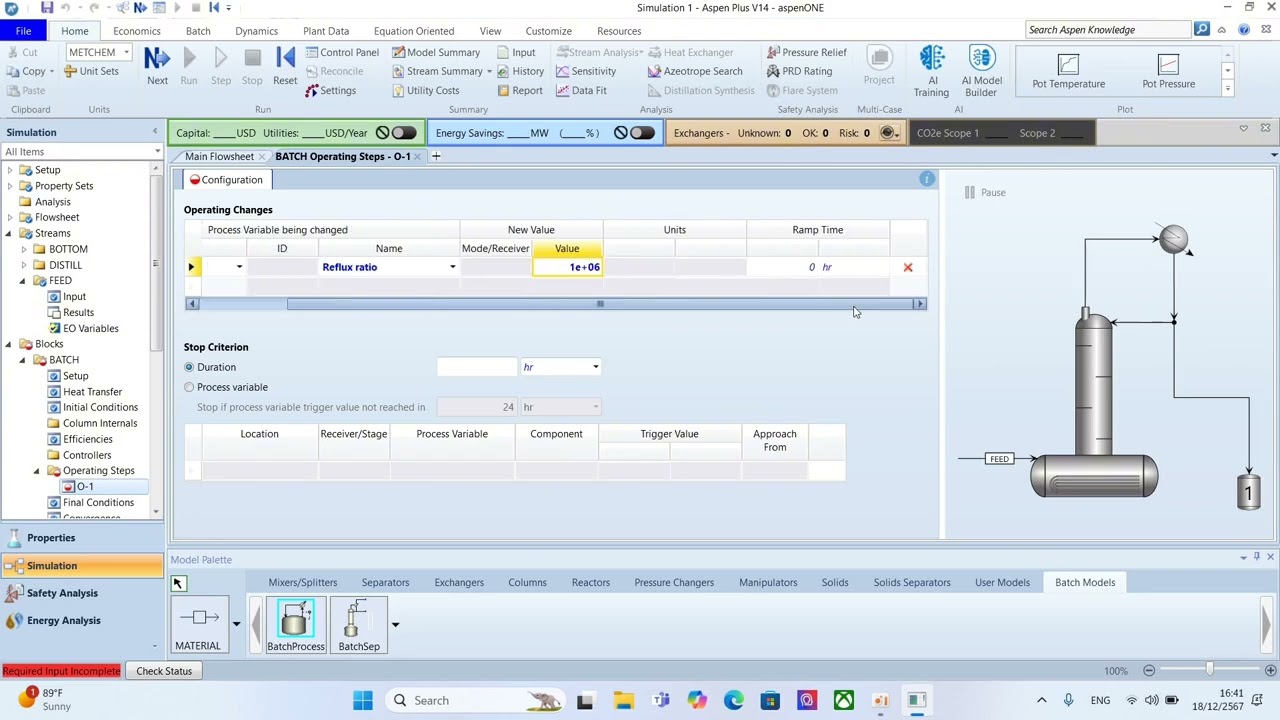Open simulation Settings
The height and width of the screenshot is (720, 1280).
coord(330,90)
